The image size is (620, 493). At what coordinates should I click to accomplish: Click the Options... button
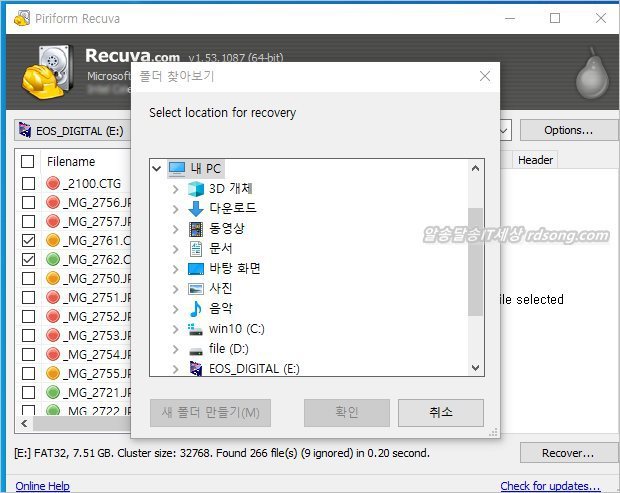pyautogui.click(x=568, y=130)
